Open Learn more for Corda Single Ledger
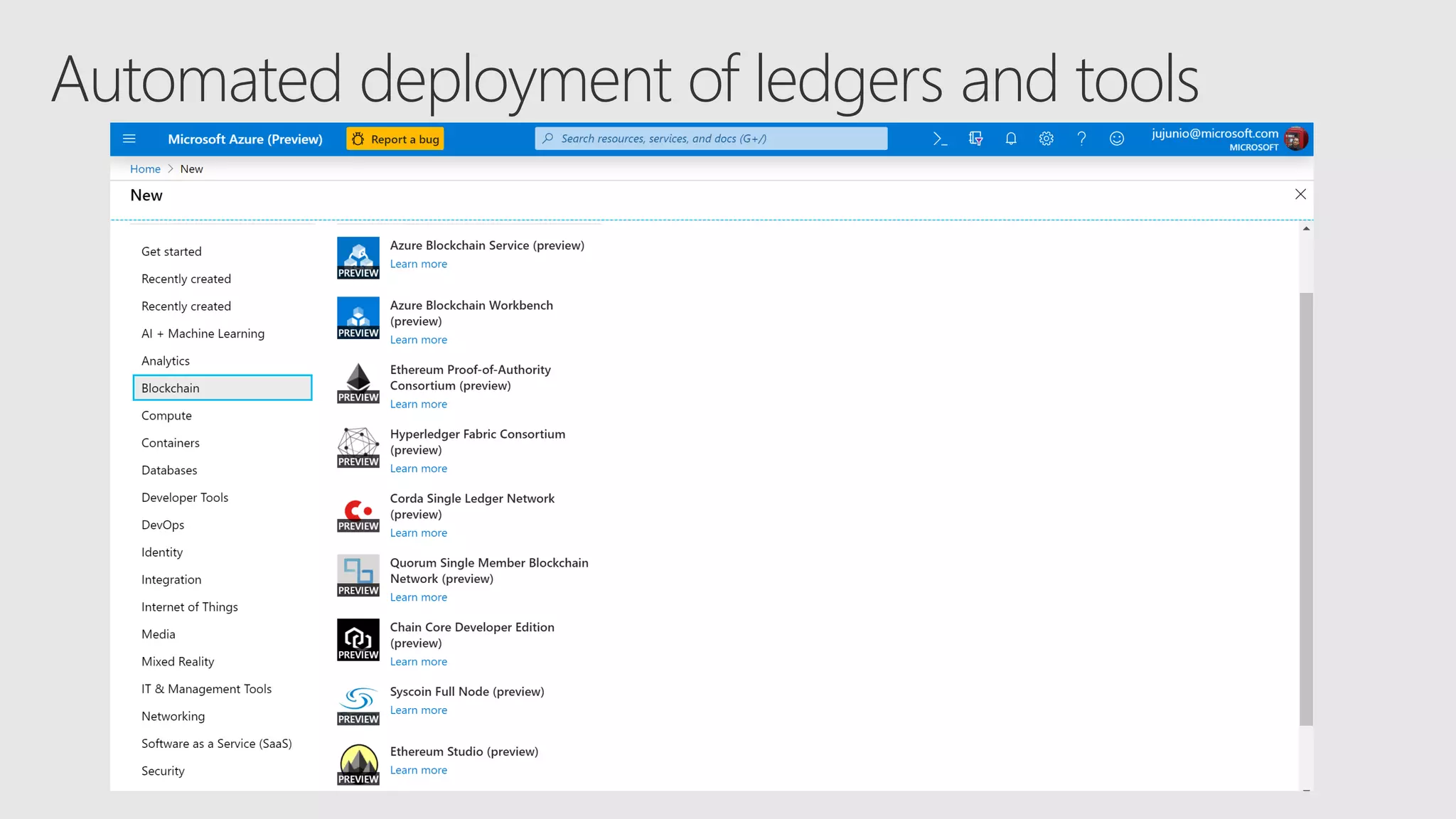The width and height of the screenshot is (1456, 819). (x=419, y=533)
